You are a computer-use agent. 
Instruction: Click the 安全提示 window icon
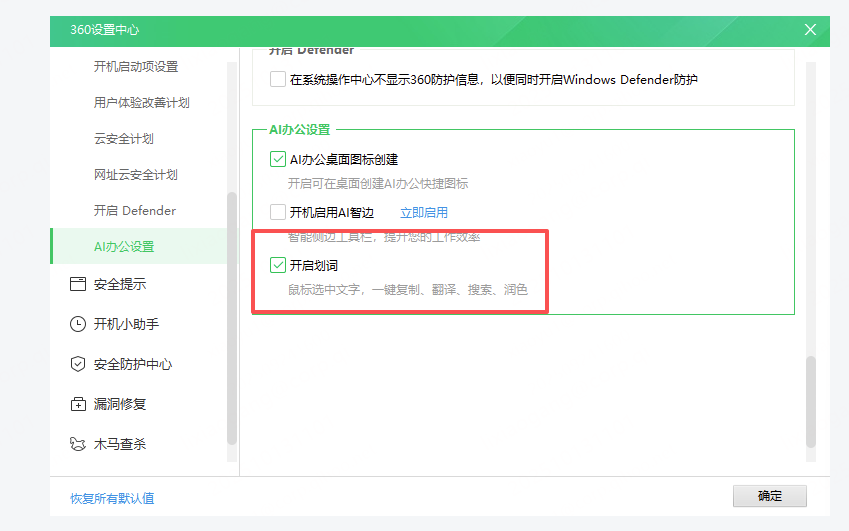(78, 284)
